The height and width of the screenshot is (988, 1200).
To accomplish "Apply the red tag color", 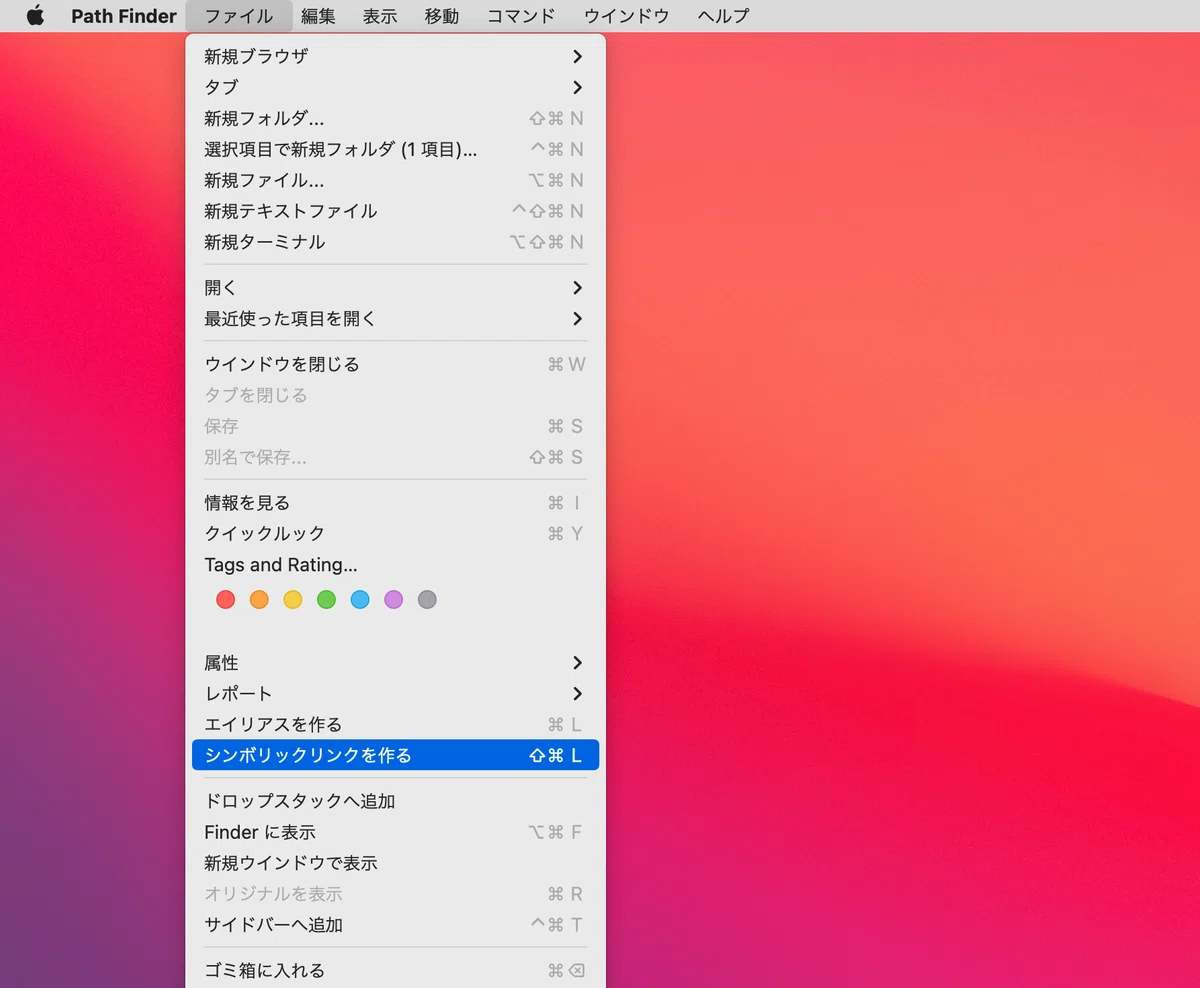I will (226, 600).
